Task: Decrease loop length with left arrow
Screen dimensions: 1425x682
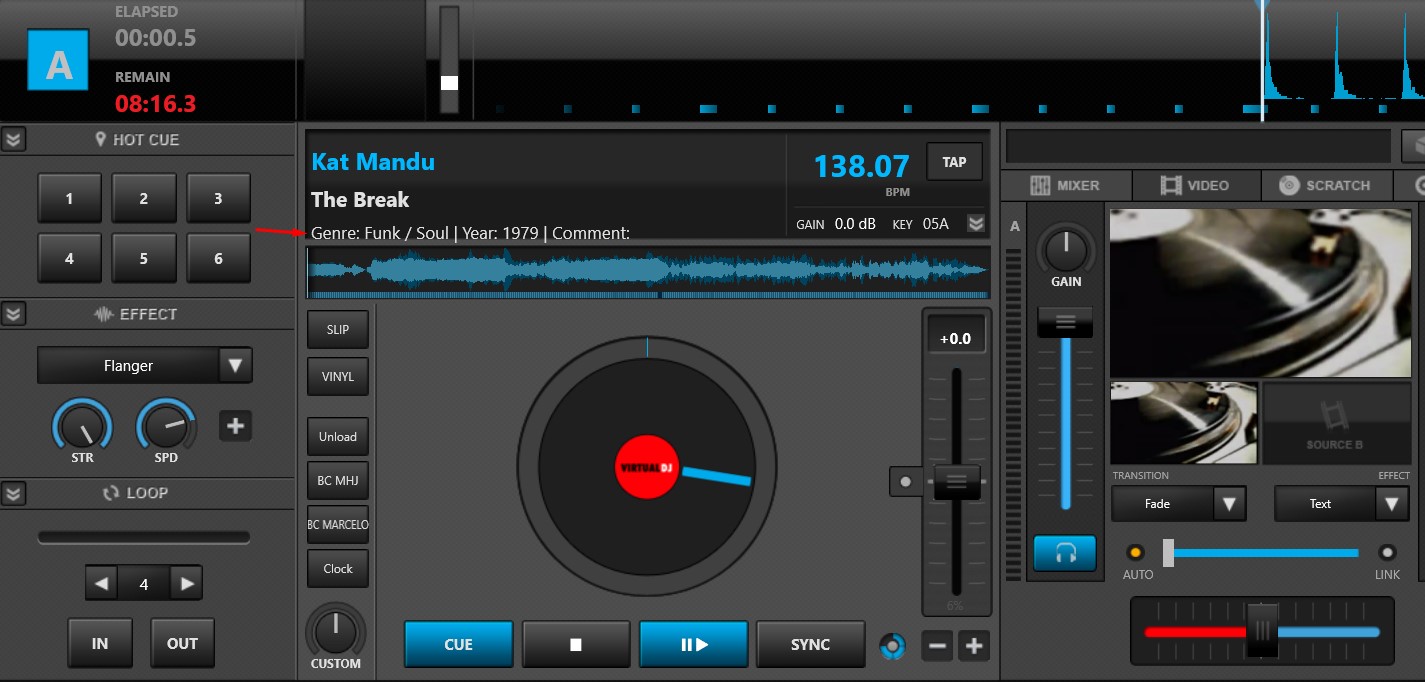Action: click(x=101, y=584)
